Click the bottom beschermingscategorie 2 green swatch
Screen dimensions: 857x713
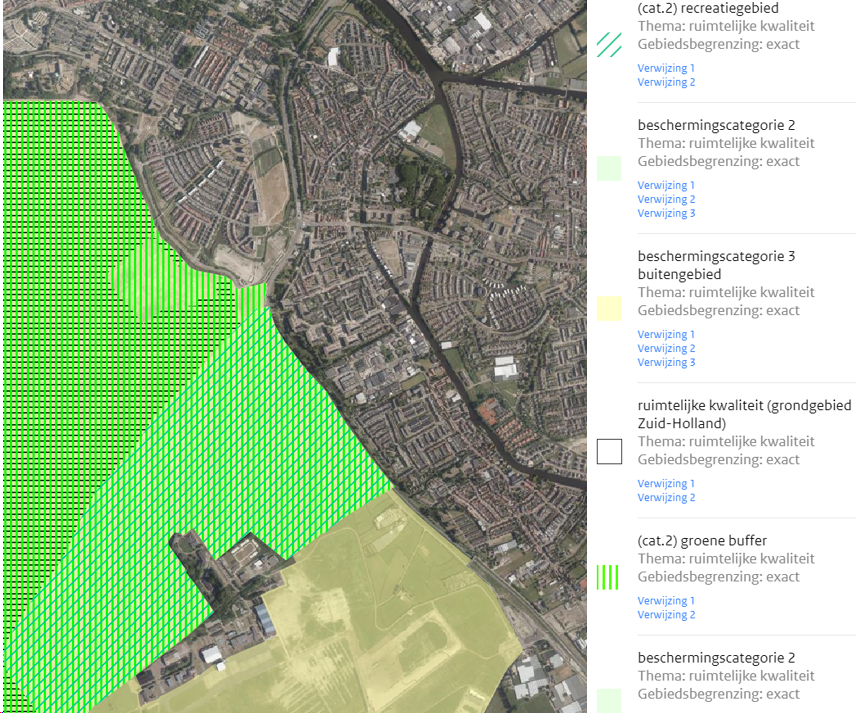pos(609,700)
